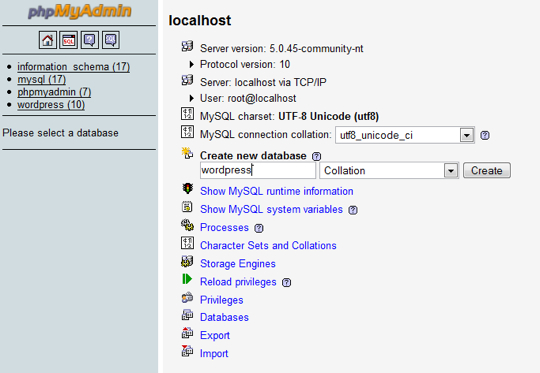Click the Privileges users icon
The image size is (540, 373).
pos(187,297)
